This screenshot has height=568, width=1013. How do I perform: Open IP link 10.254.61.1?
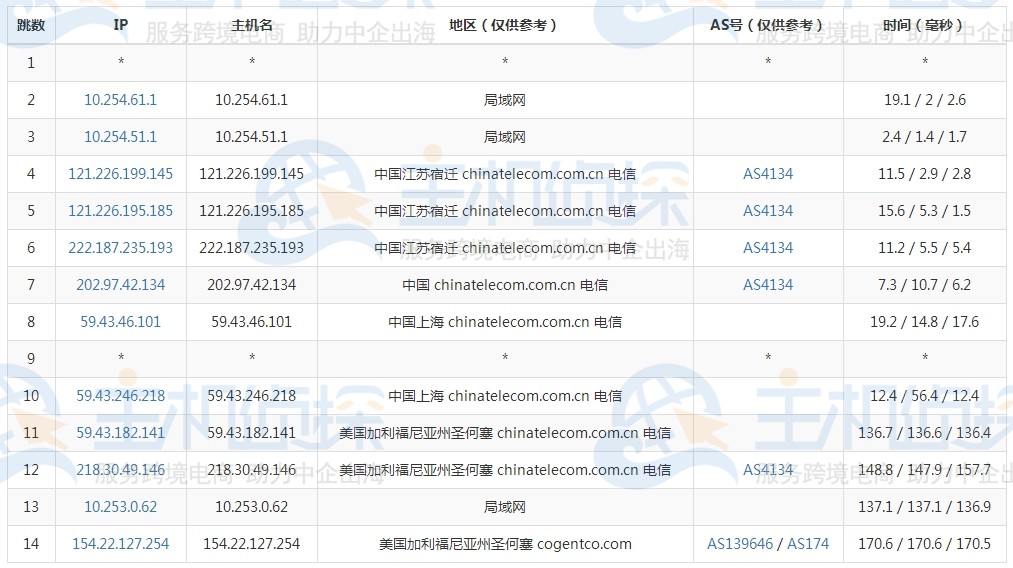click(121, 100)
